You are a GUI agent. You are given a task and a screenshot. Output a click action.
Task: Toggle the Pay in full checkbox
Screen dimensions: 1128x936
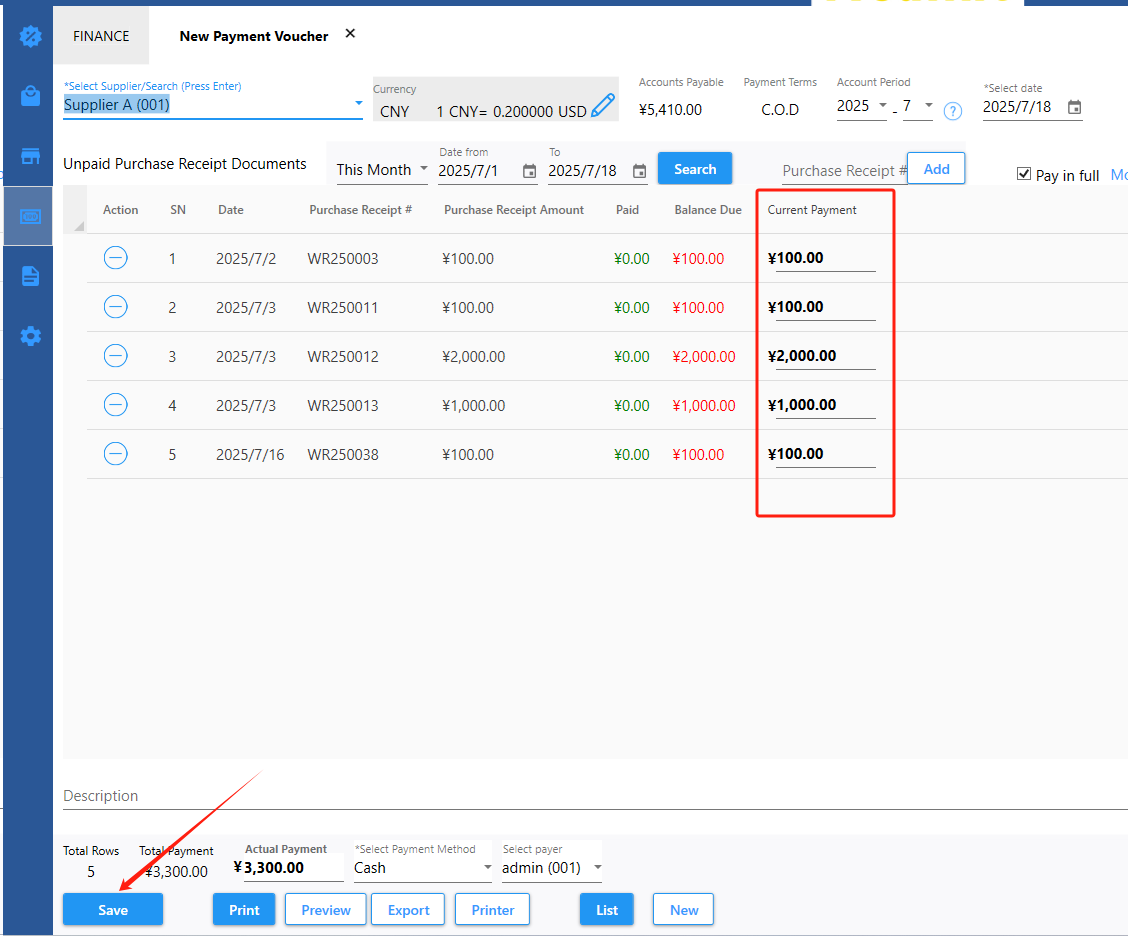pyautogui.click(x=1023, y=174)
